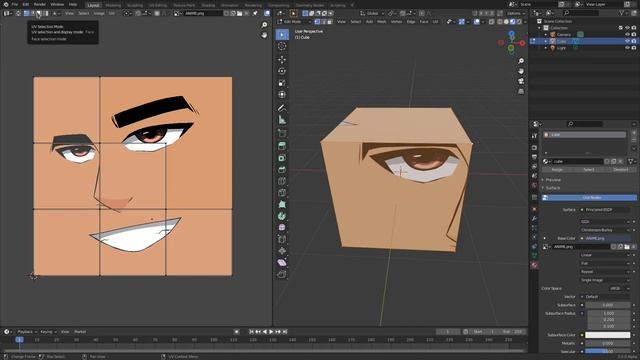640x360 pixels.
Task: Click UV editor zoom magnifier icon
Action: point(264,25)
